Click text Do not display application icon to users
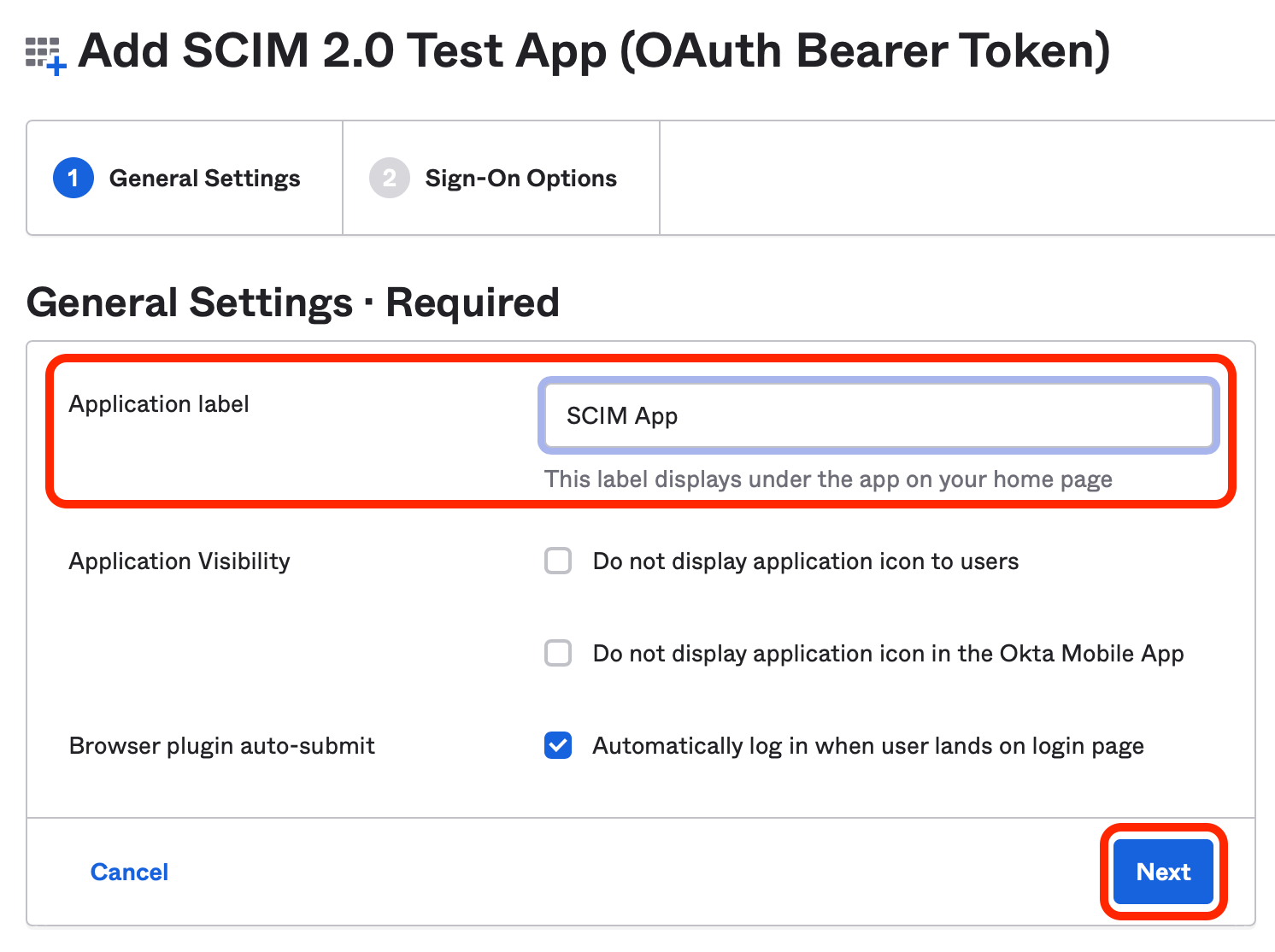The image size is (1275, 952). click(806, 561)
